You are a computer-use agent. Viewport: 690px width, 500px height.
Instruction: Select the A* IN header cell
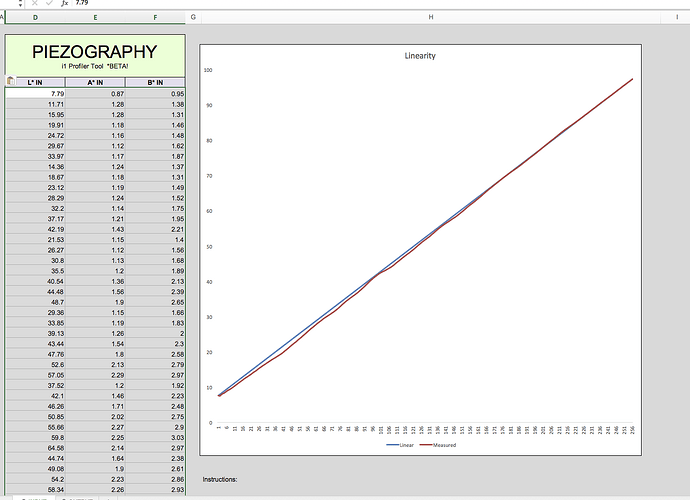click(x=95, y=82)
